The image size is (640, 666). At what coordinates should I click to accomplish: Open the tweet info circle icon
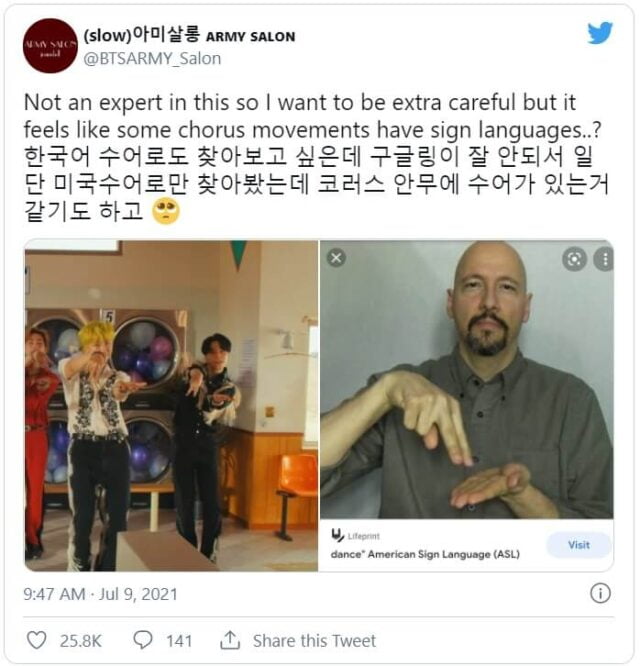click(x=600, y=593)
